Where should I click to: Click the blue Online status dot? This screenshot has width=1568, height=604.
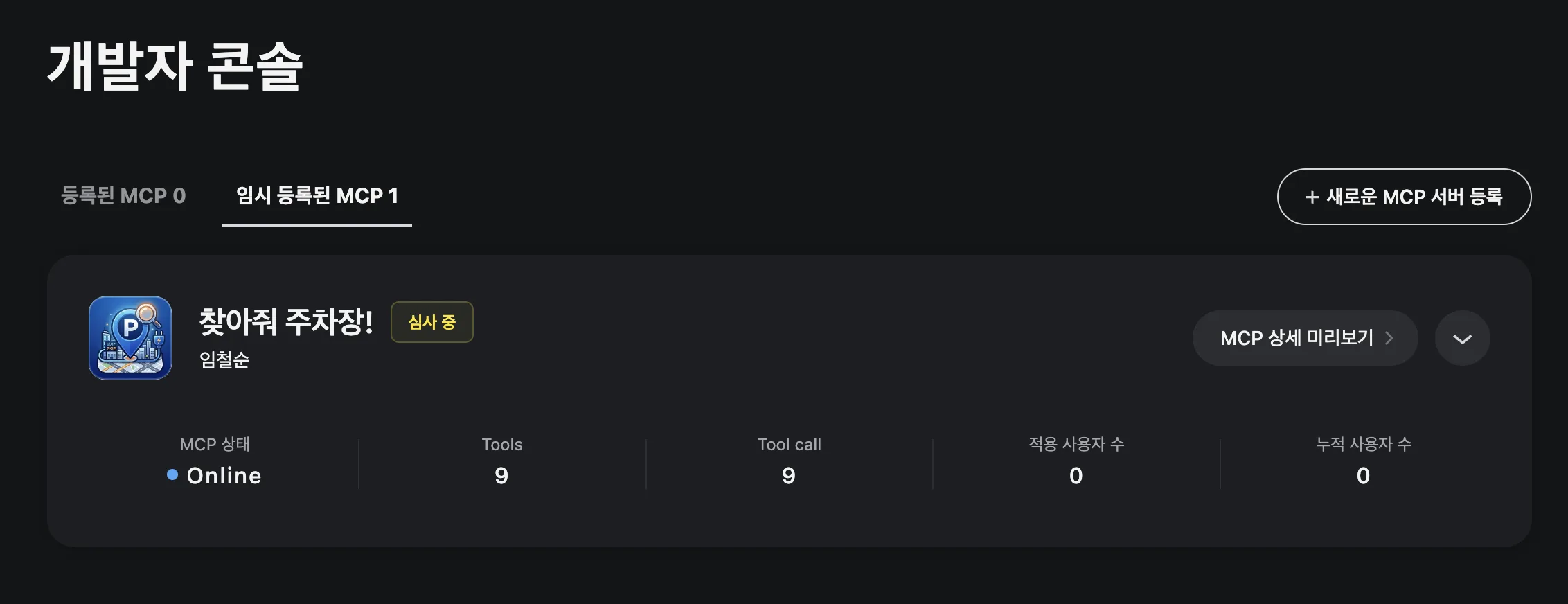pyautogui.click(x=172, y=474)
